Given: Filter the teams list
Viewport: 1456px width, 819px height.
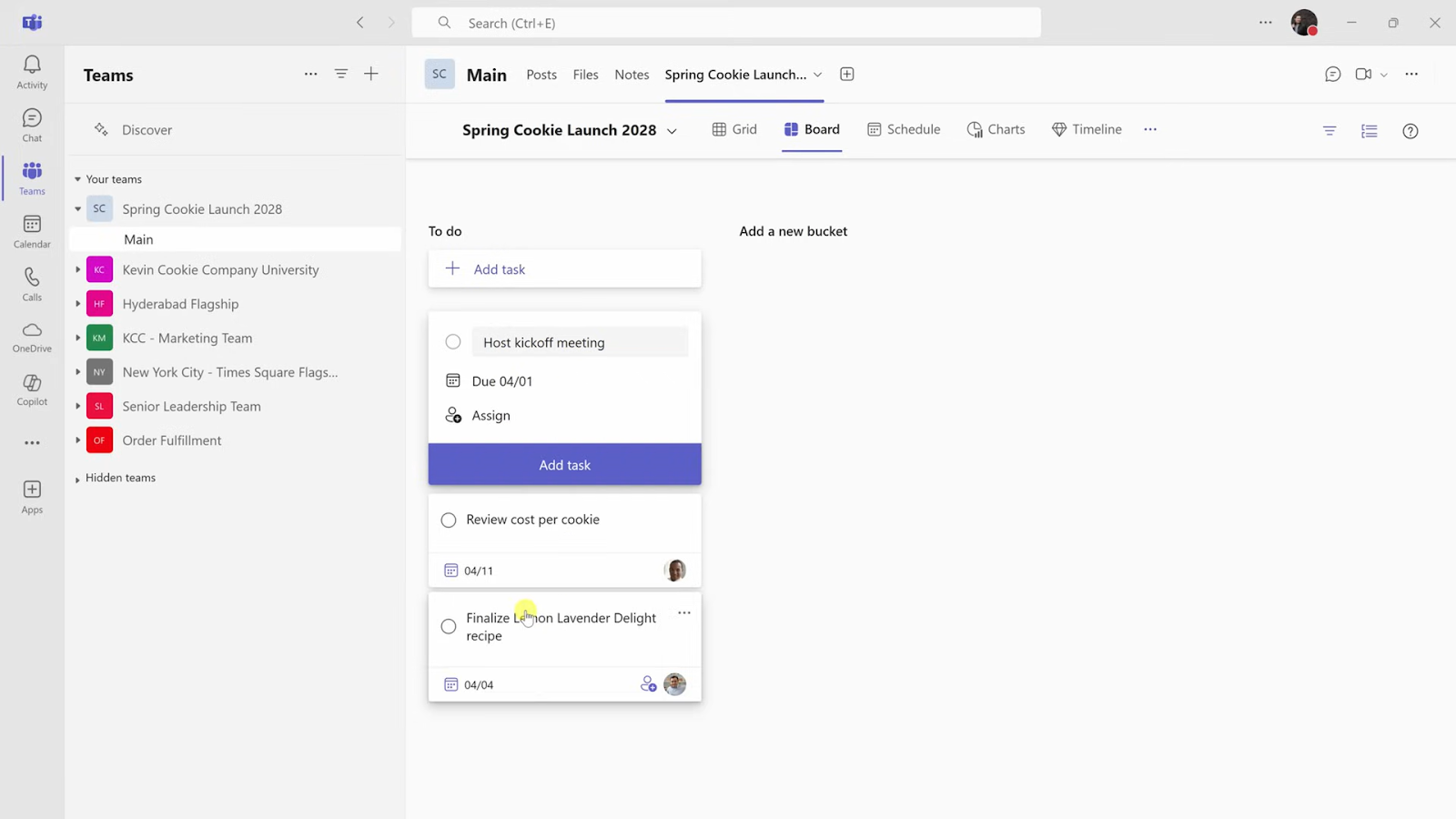Looking at the screenshot, I should pyautogui.click(x=341, y=75).
